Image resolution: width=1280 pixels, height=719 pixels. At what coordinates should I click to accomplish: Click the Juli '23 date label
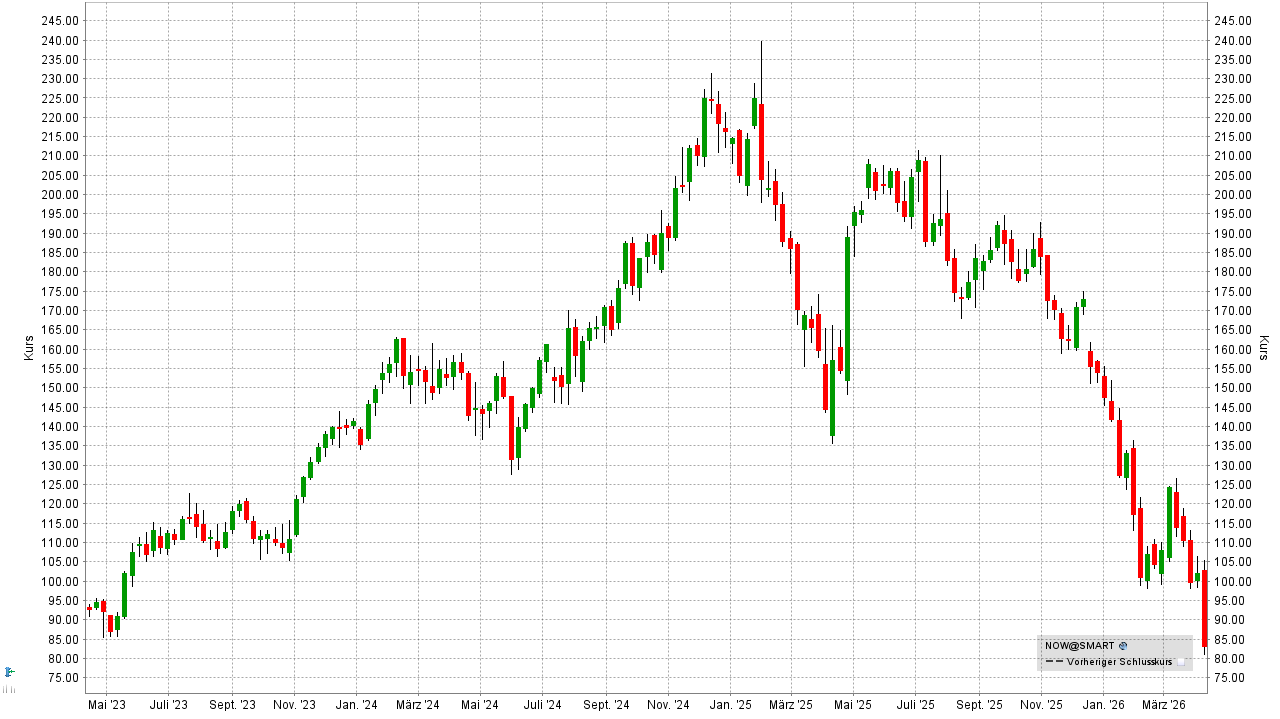click(169, 705)
